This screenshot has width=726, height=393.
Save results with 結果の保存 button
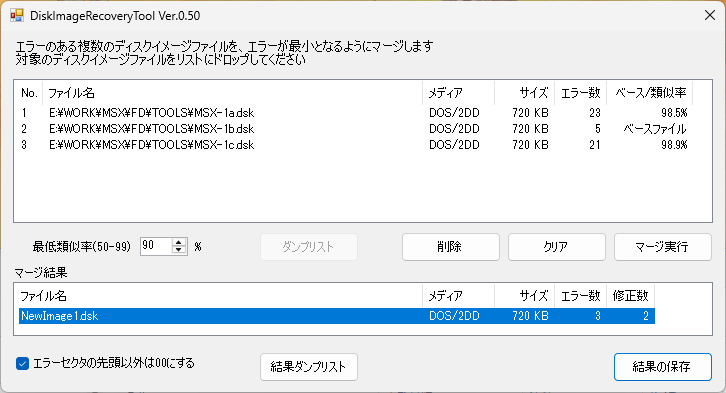(x=663, y=367)
